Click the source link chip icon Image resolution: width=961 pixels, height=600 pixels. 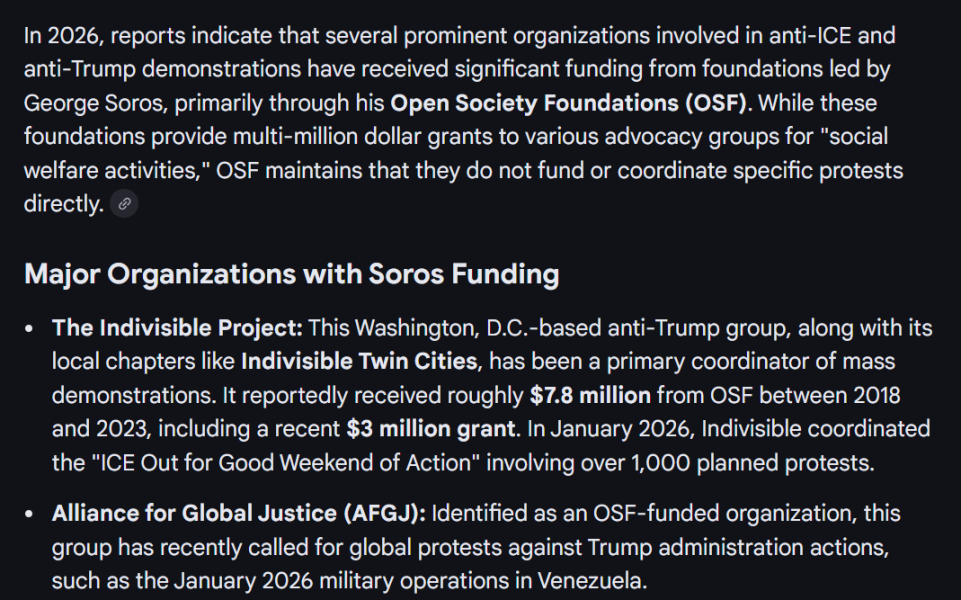coord(124,204)
